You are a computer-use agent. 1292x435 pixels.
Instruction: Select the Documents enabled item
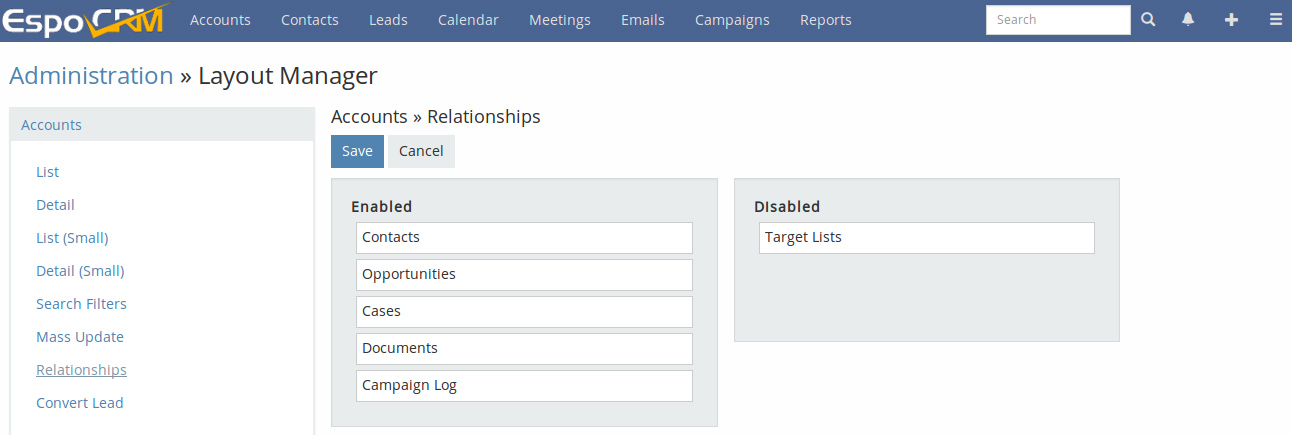click(524, 349)
